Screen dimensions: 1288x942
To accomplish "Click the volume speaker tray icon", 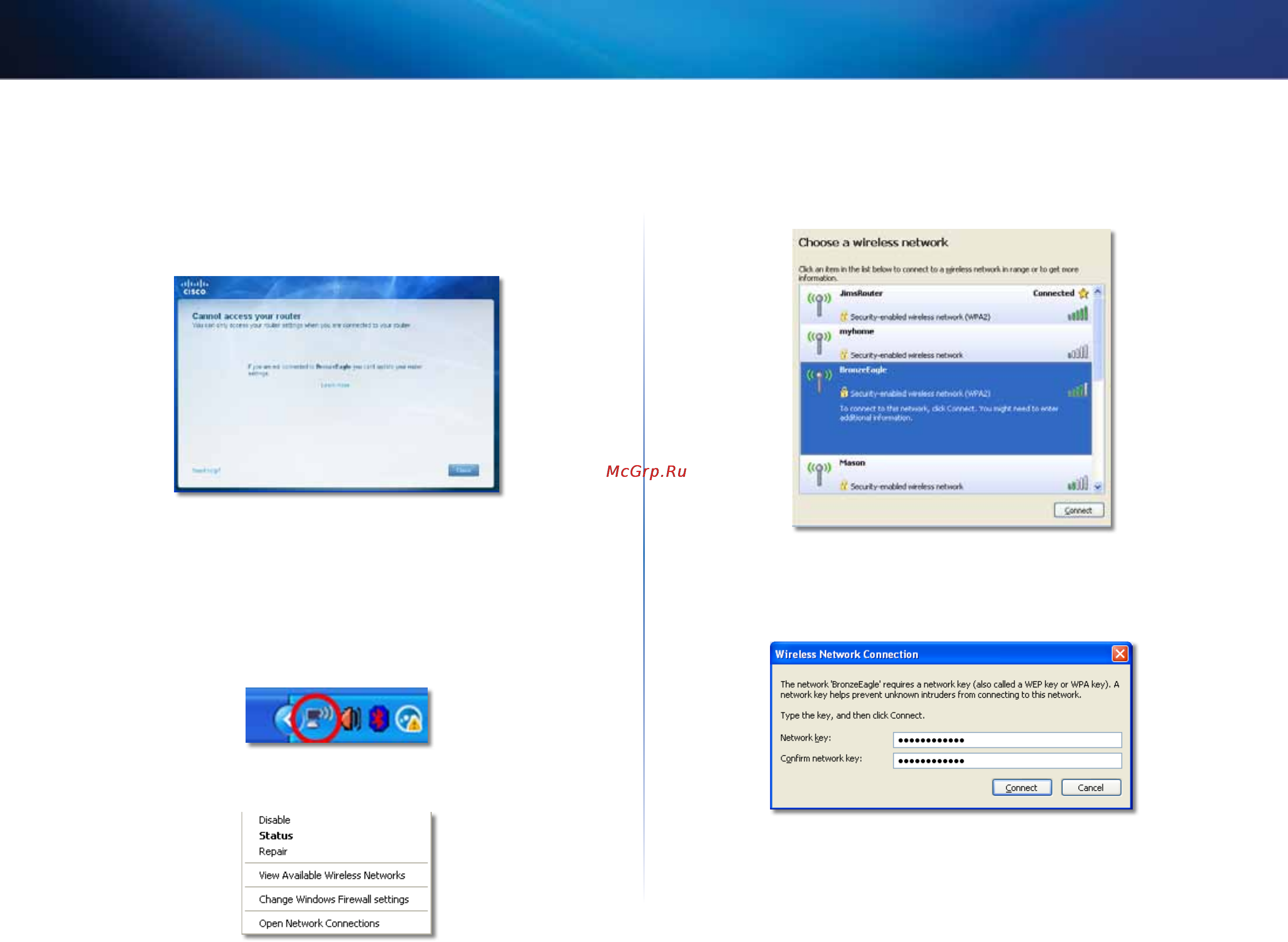I will point(351,718).
